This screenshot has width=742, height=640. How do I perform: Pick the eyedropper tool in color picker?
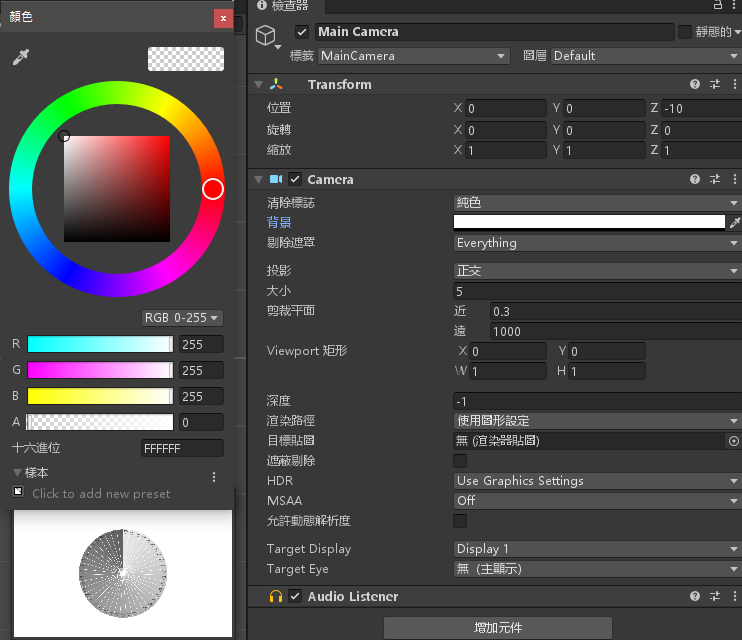click(x=21, y=59)
